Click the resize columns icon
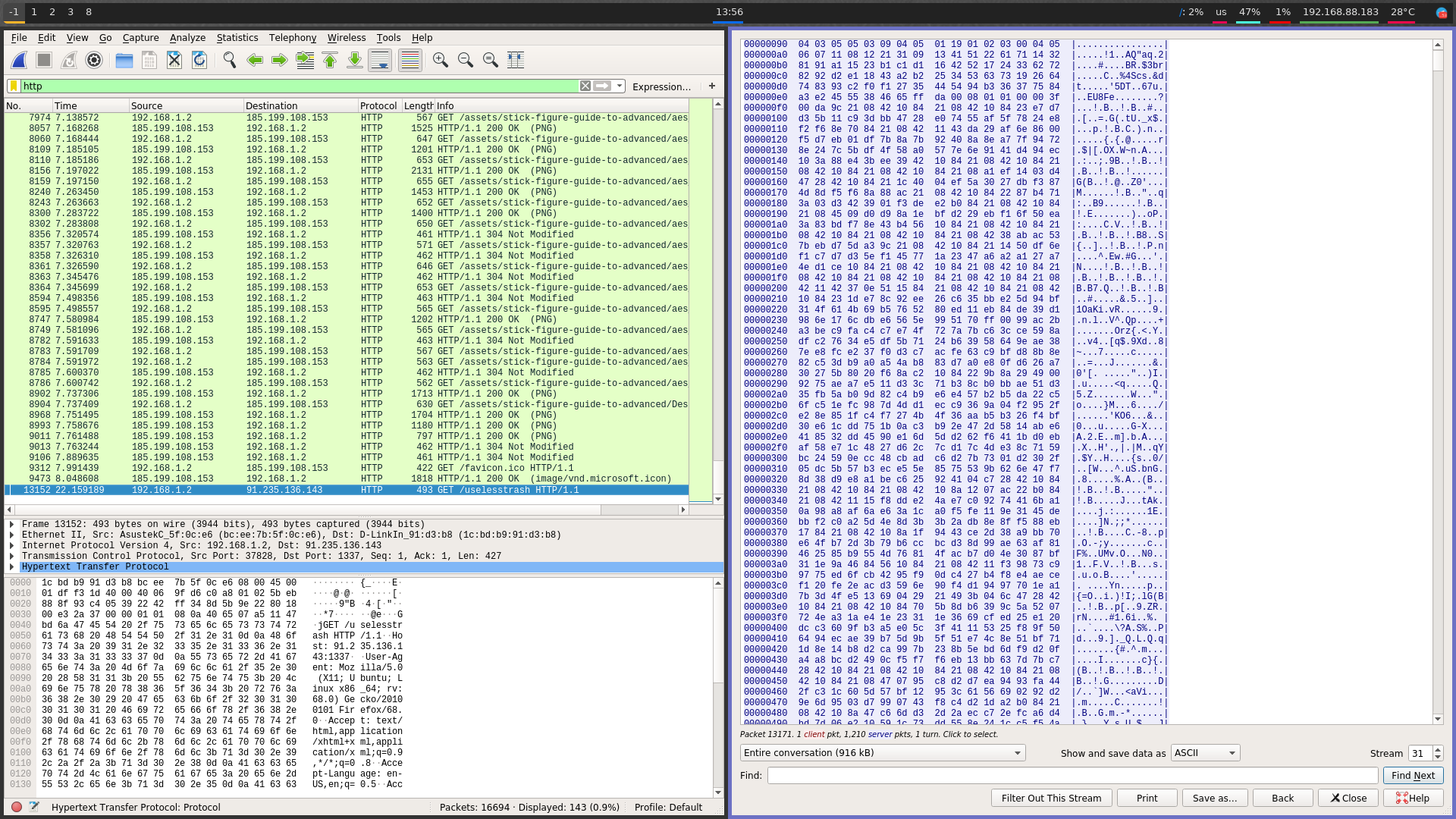The width and height of the screenshot is (1456, 819). click(516, 60)
